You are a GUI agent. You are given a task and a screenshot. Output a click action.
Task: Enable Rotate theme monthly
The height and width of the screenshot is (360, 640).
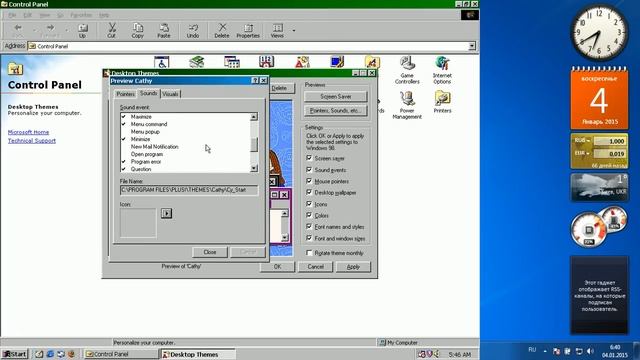pos(309,253)
